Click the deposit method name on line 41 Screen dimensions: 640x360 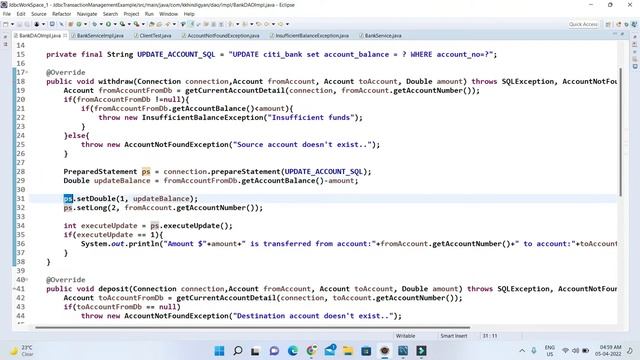click(113, 289)
